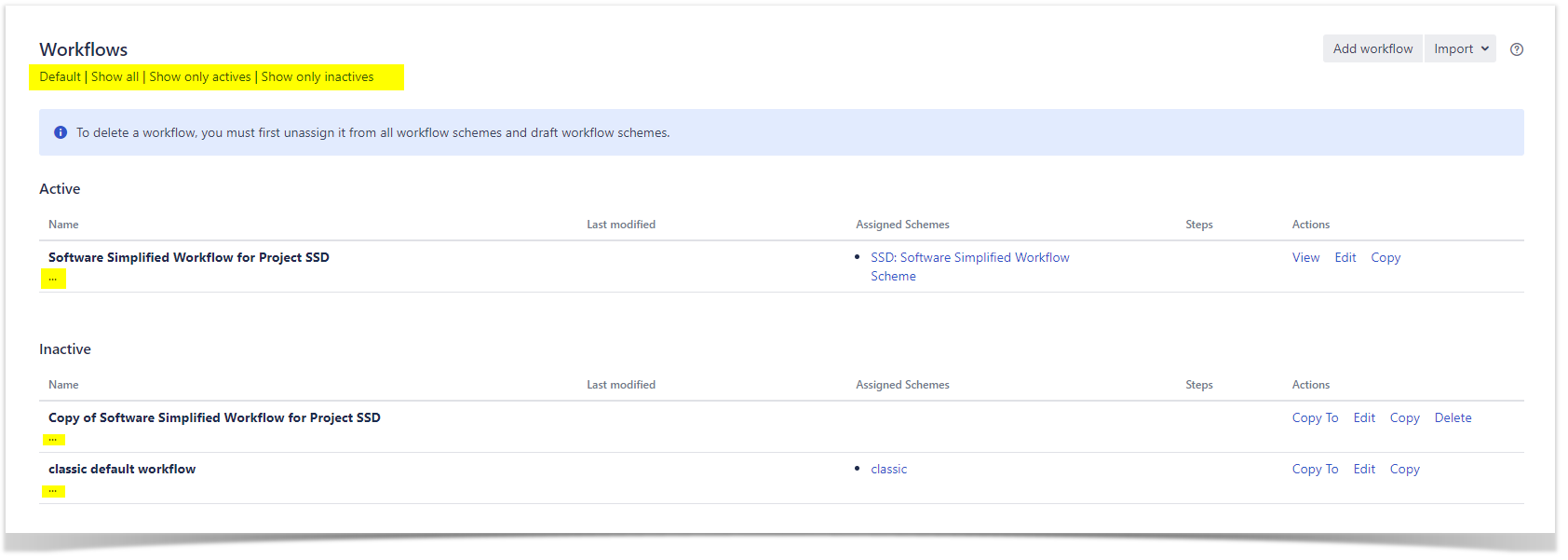
Task: Click the info icon in the delete notice
Action: click(x=61, y=132)
